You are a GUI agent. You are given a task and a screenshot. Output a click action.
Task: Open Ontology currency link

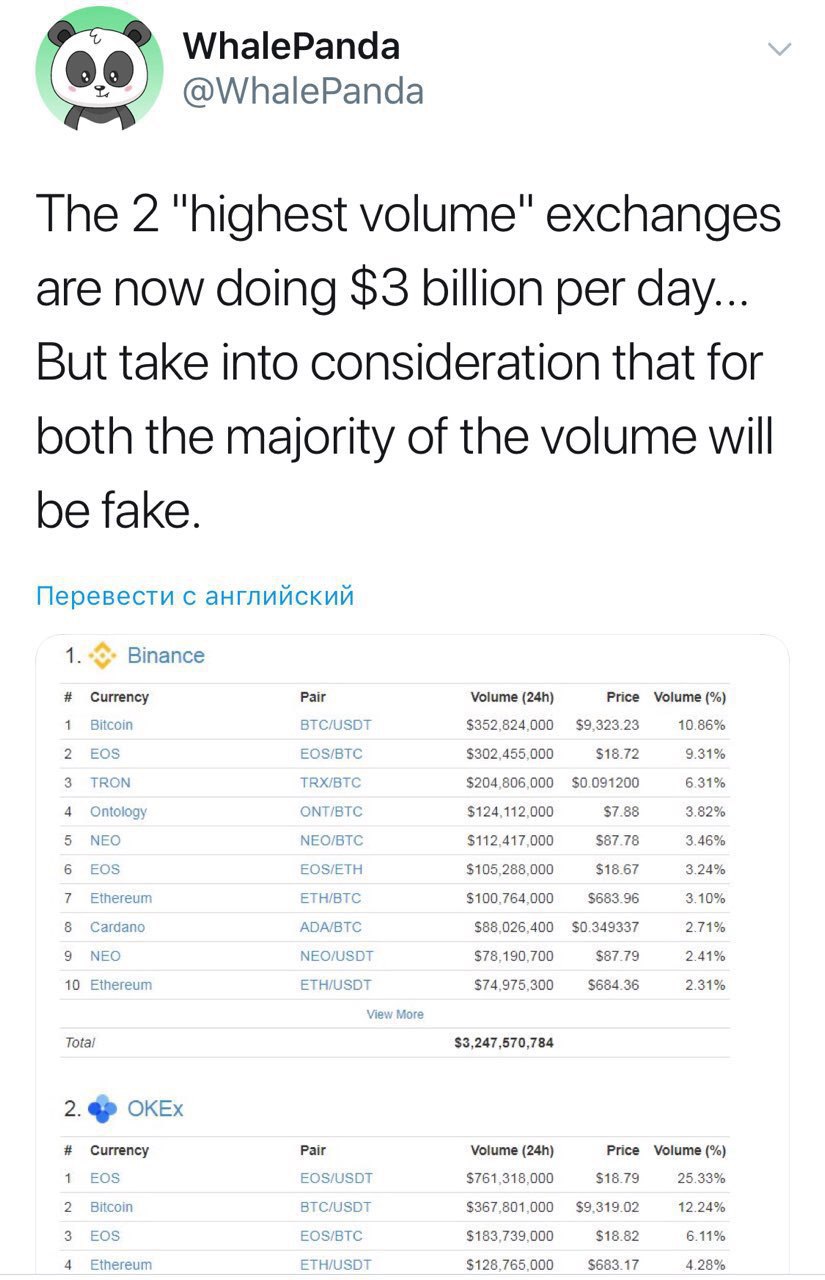118,812
